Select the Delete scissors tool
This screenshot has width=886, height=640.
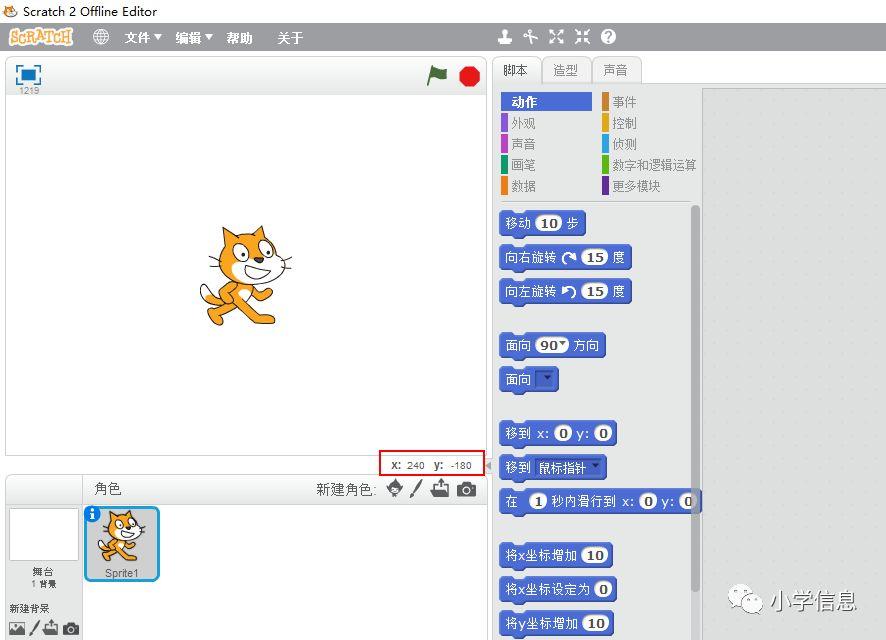(x=530, y=37)
